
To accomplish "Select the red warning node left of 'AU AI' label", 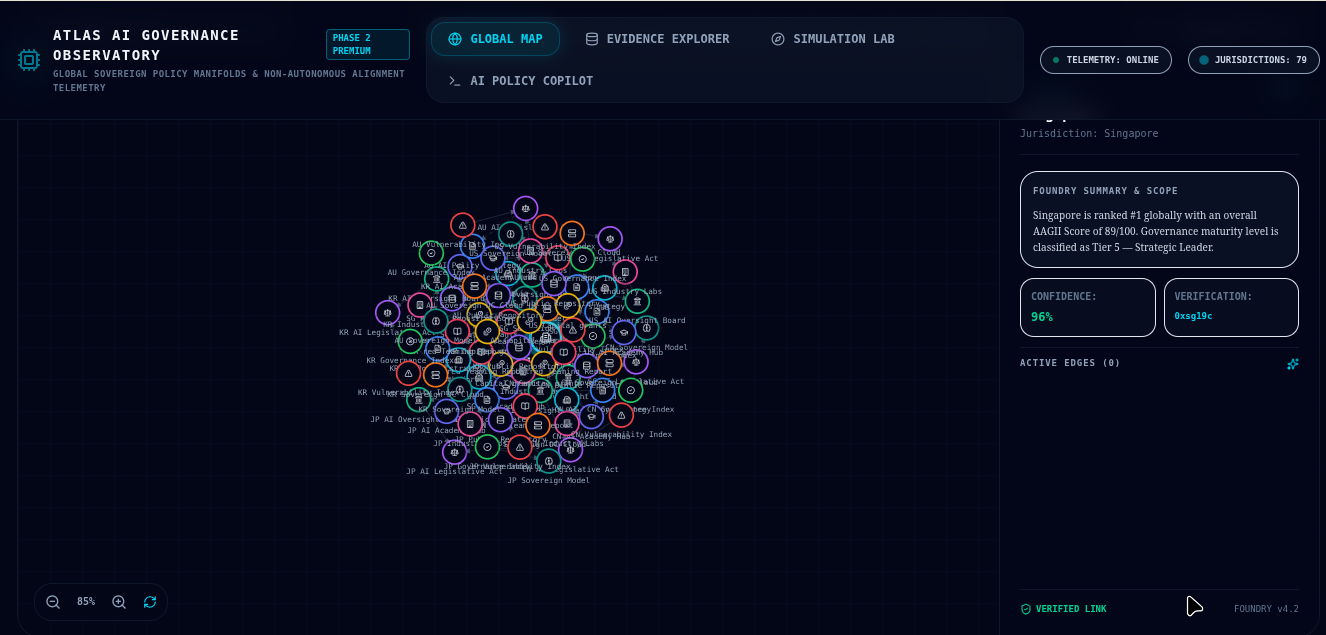I will (462, 226).
